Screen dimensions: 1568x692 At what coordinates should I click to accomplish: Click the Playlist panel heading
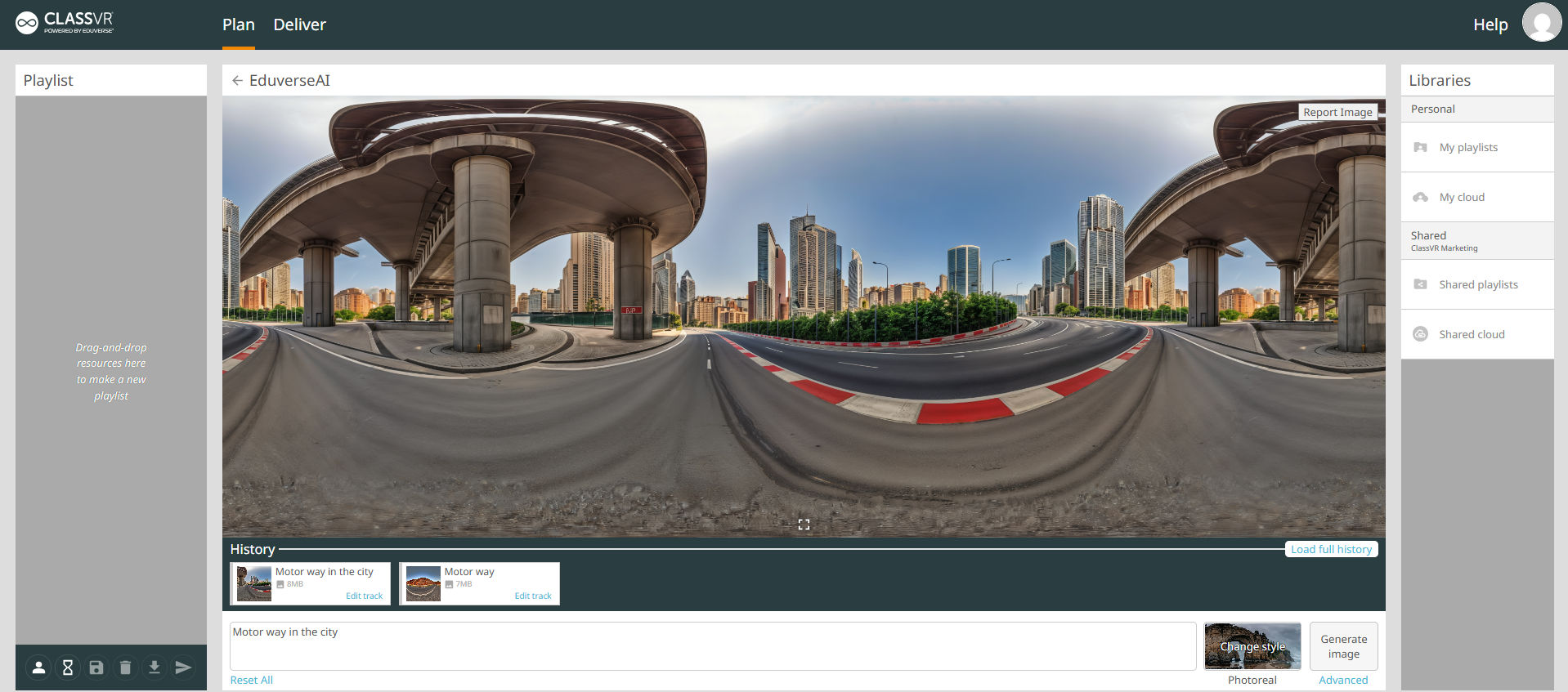coord(48,80)
